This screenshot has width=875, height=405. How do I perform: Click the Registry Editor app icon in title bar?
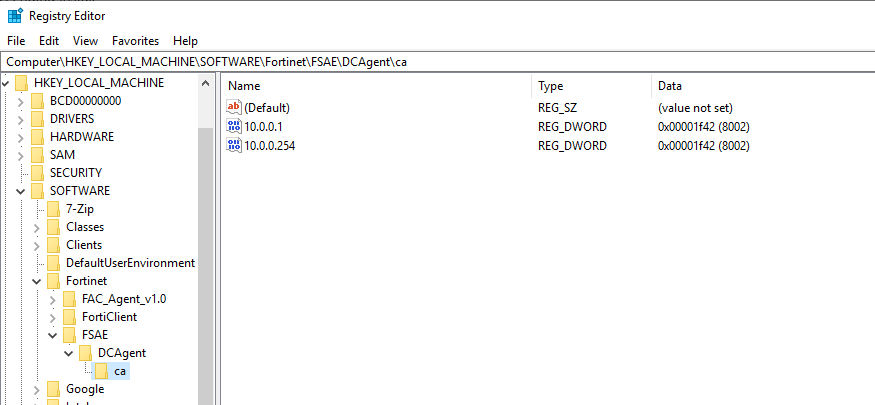pyautogui.click(x=15, y=16)
